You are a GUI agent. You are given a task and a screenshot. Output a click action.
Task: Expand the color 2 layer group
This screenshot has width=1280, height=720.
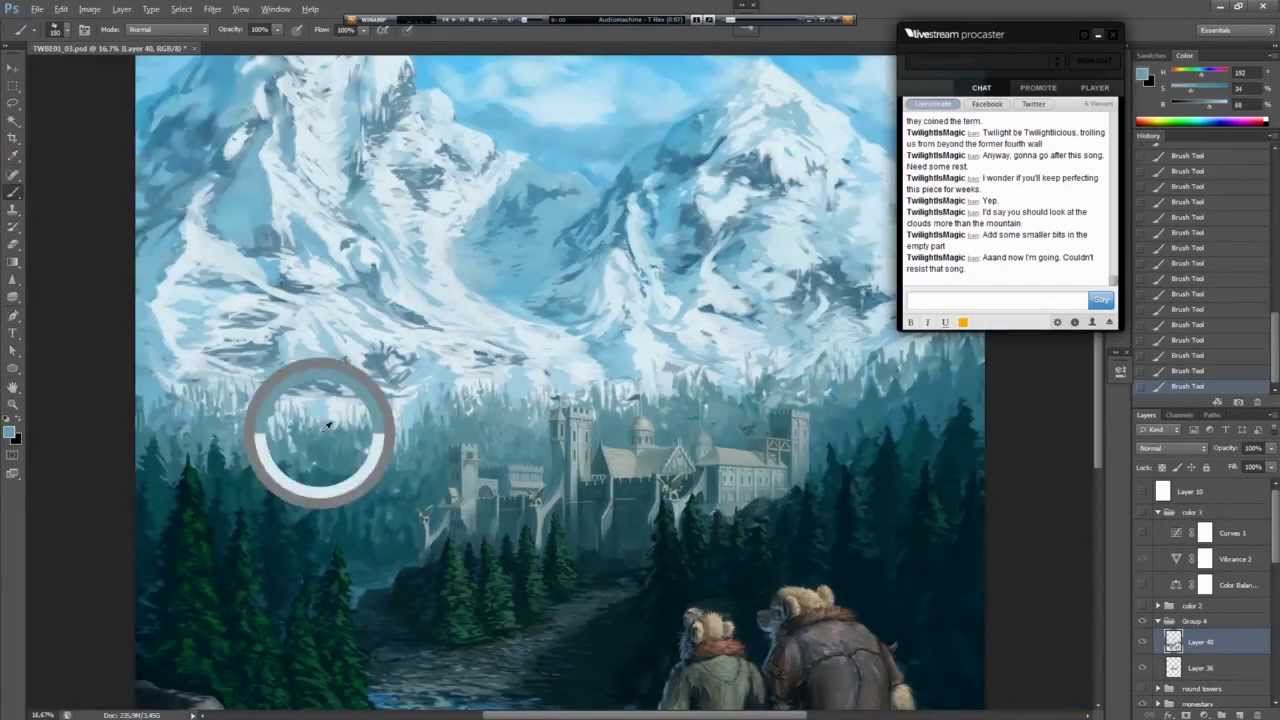(x=1158, y=606)
